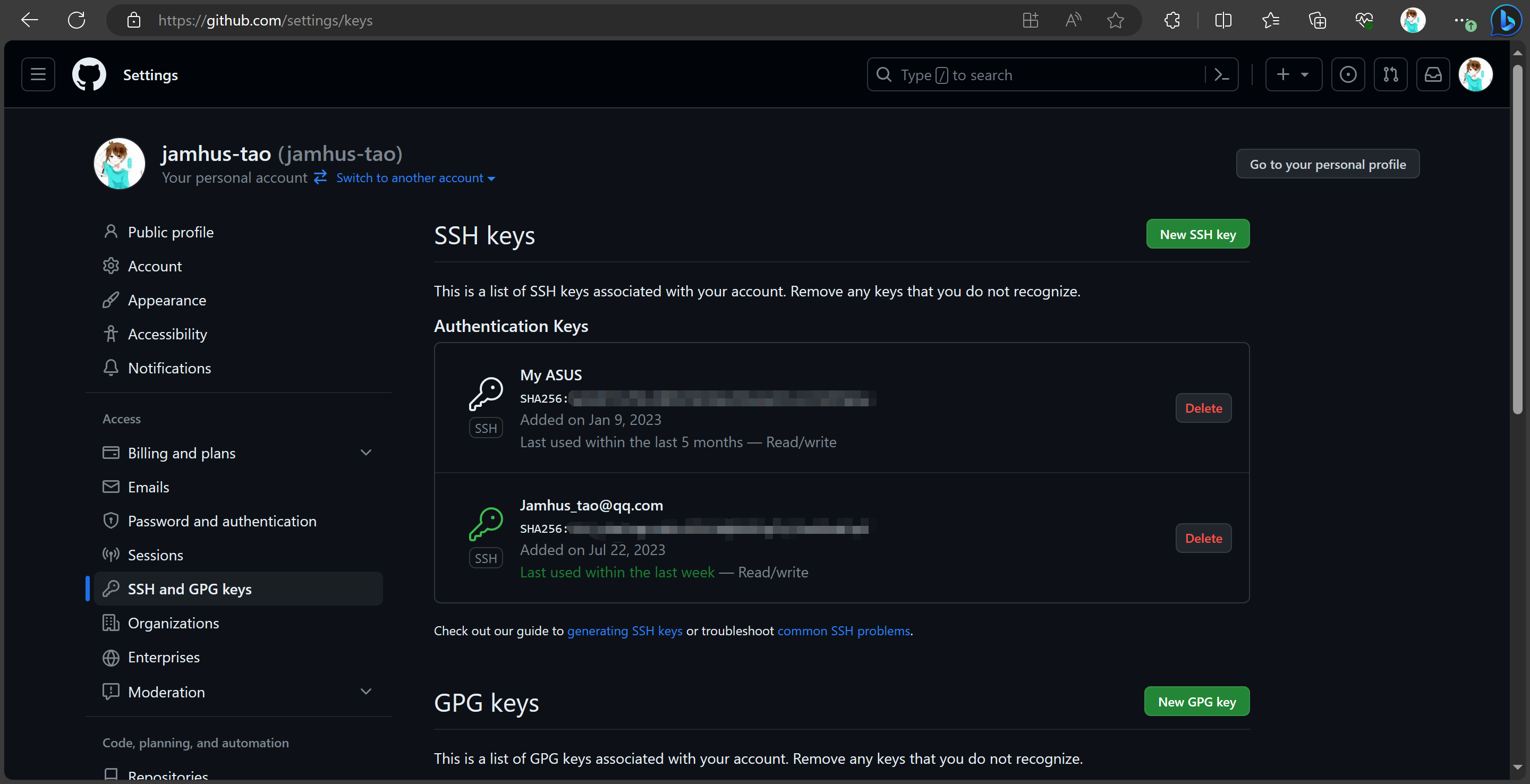1530x784 pixels.
Task: Open Public profile settings
Action: point(238,232)
